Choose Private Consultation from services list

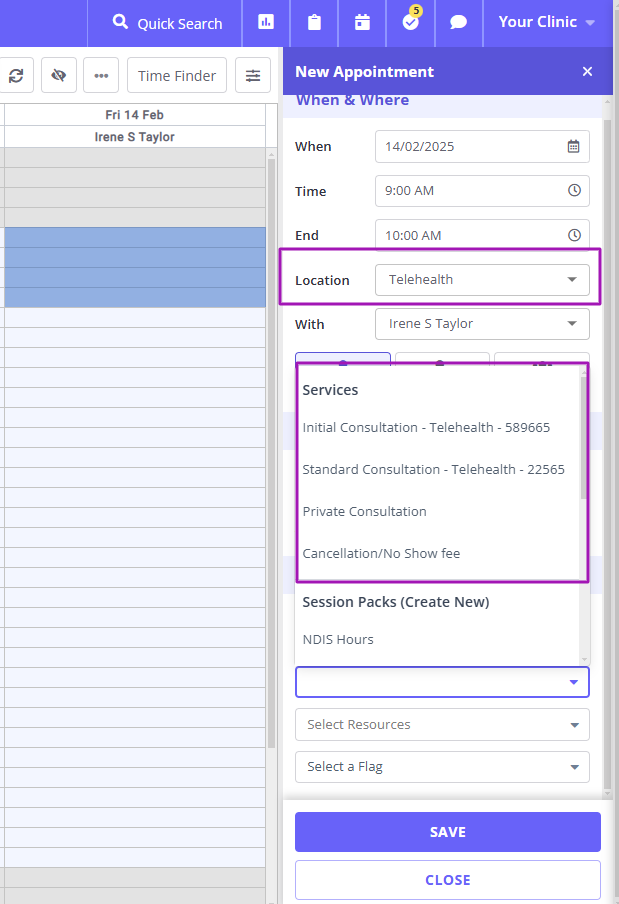tap(364, 511)
